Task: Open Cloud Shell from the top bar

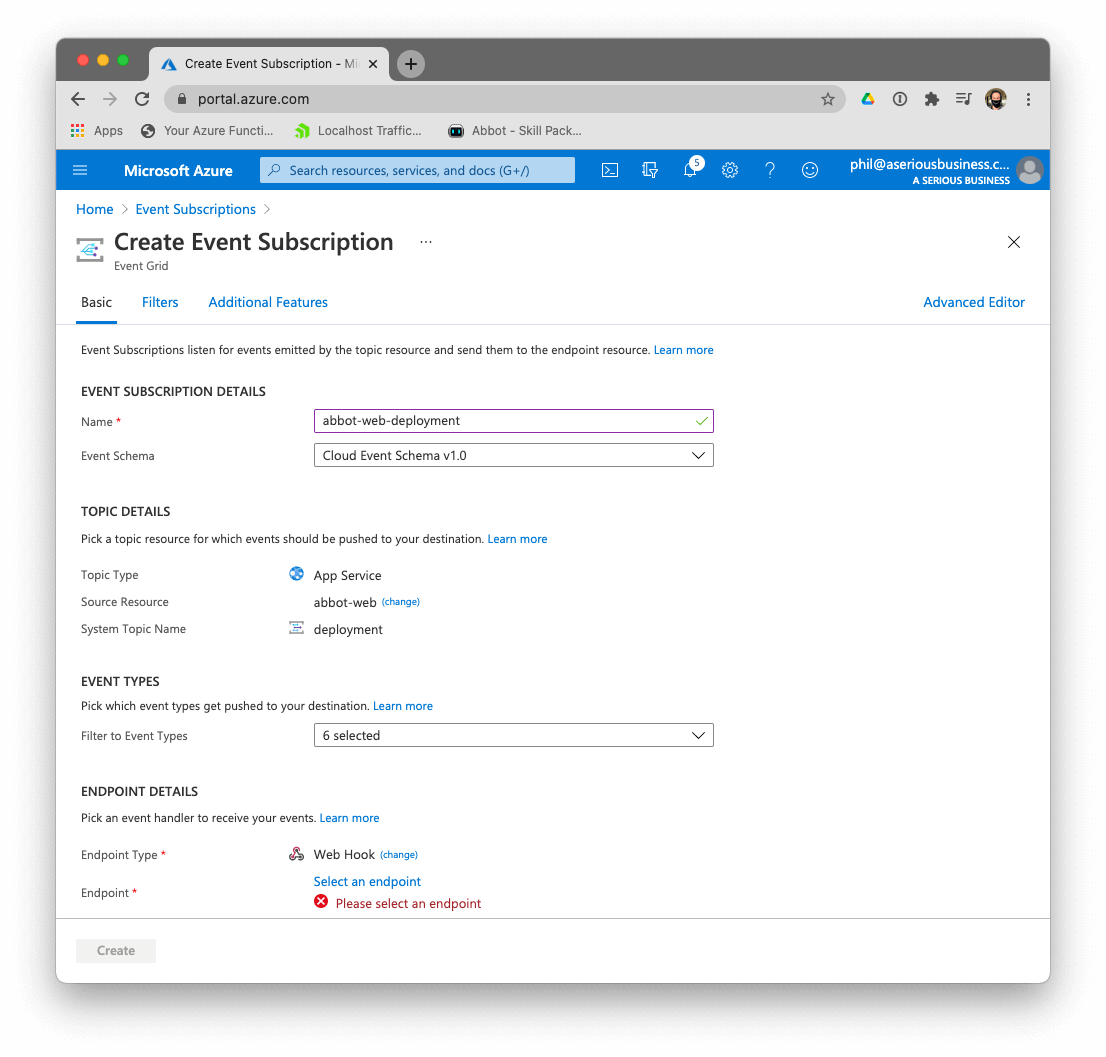Action: click(x=609, y=170)
